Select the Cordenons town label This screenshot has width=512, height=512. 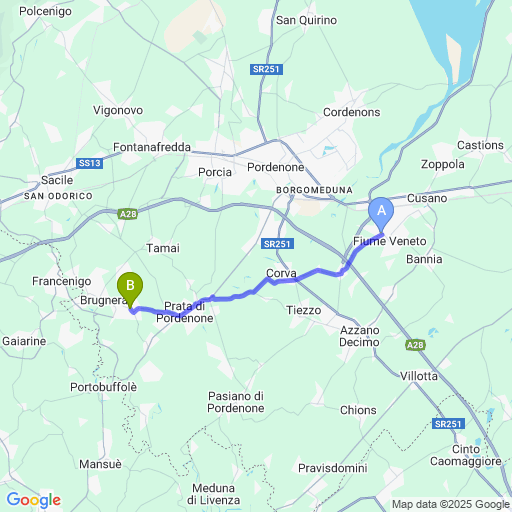pos(352,112)
